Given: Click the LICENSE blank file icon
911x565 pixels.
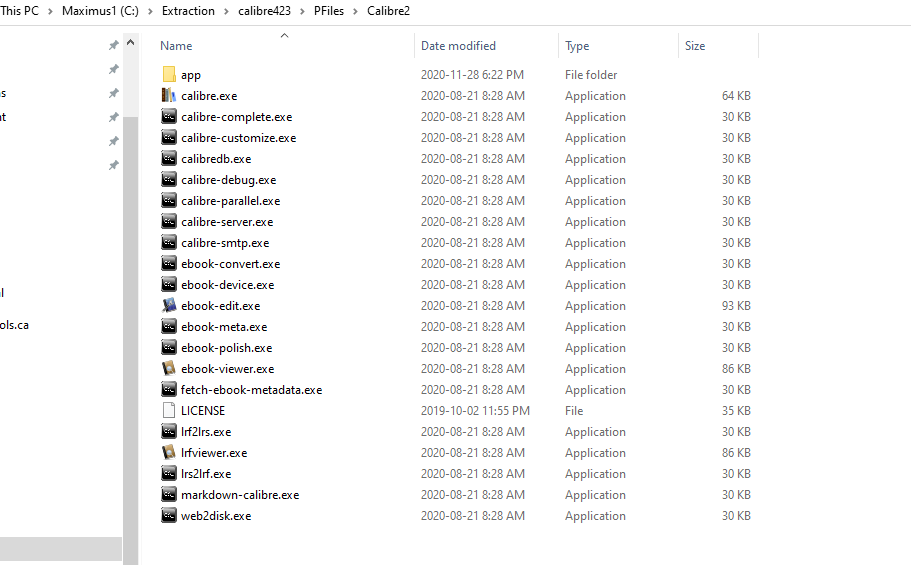Looking at the screenshot, I should tap(168, 410).
